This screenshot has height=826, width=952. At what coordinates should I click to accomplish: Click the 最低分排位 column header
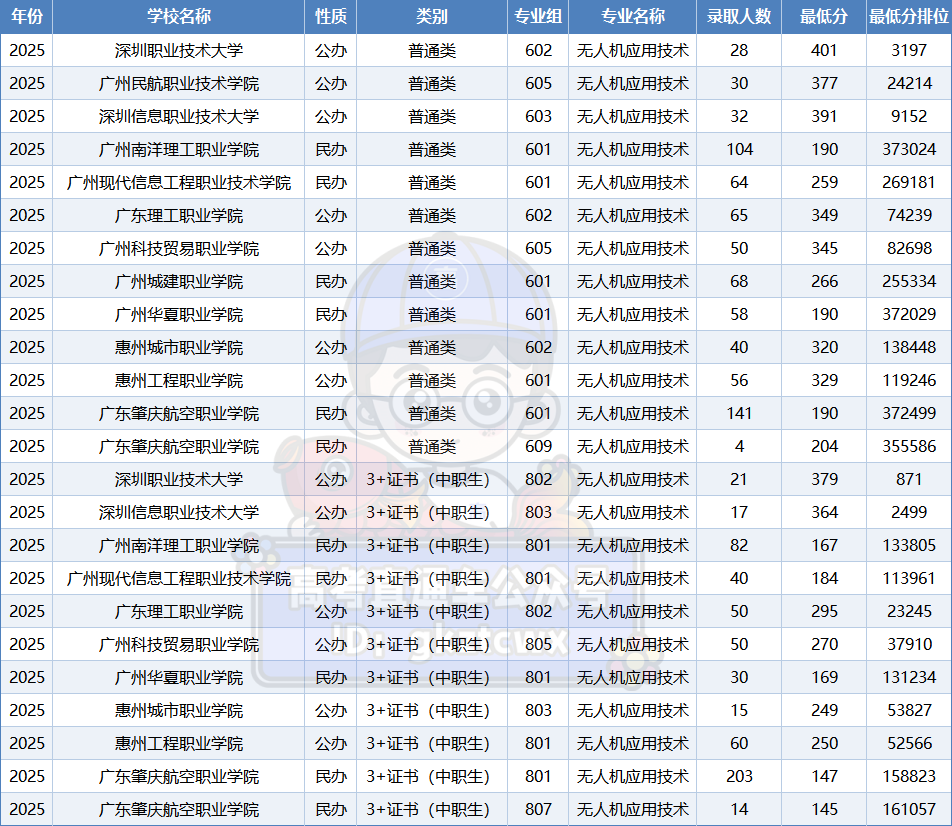[x=908, y=17]
